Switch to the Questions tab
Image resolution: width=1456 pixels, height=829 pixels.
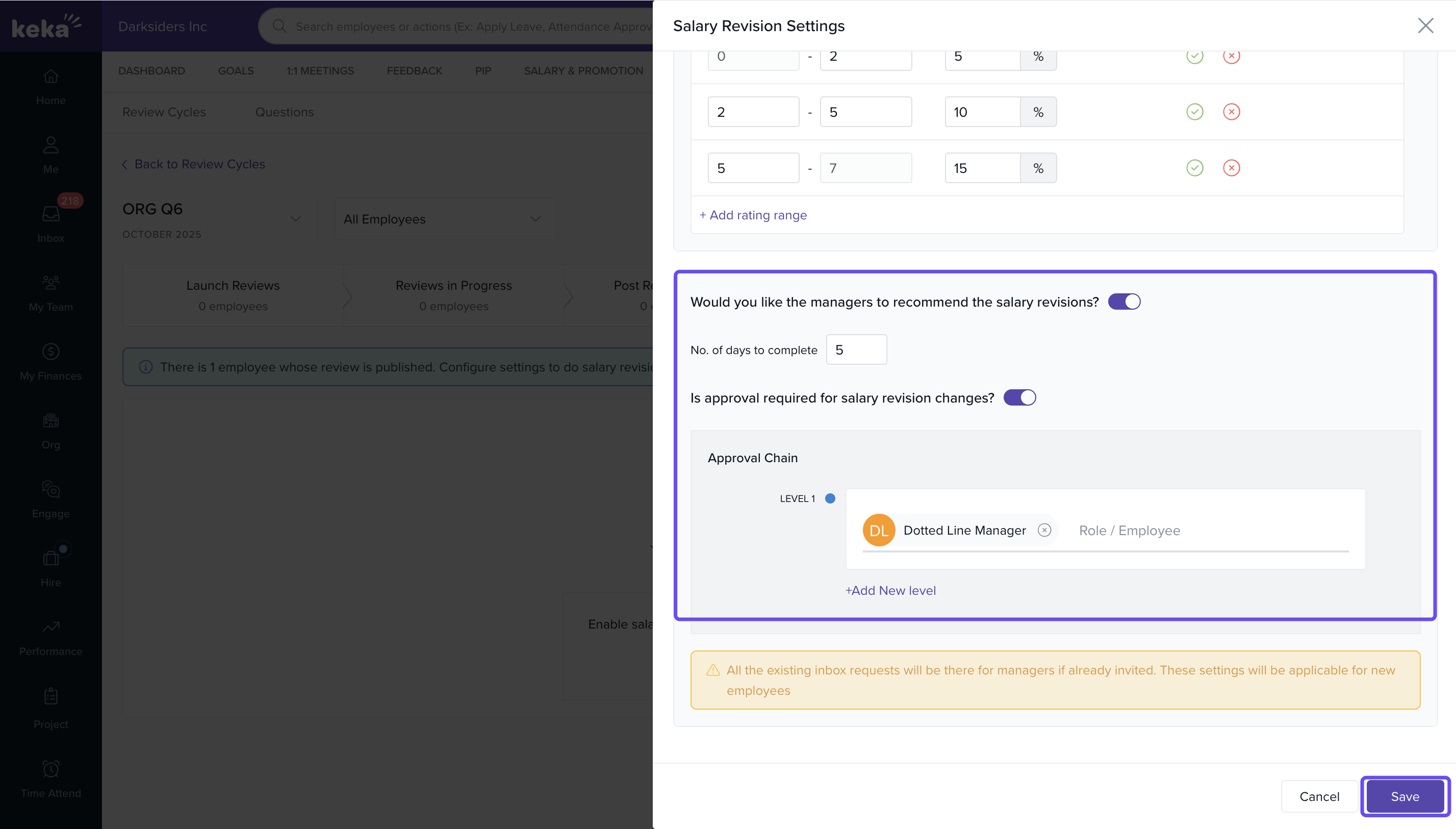click(284, 112)
